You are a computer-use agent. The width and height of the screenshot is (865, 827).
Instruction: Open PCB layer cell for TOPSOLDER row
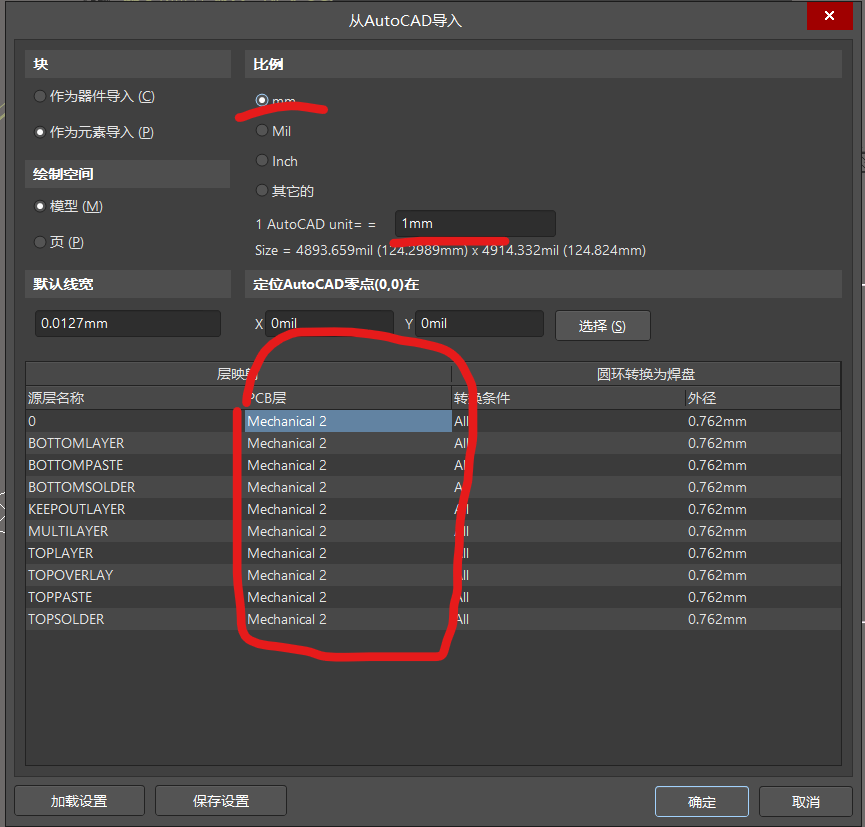[x=348, y=619]
